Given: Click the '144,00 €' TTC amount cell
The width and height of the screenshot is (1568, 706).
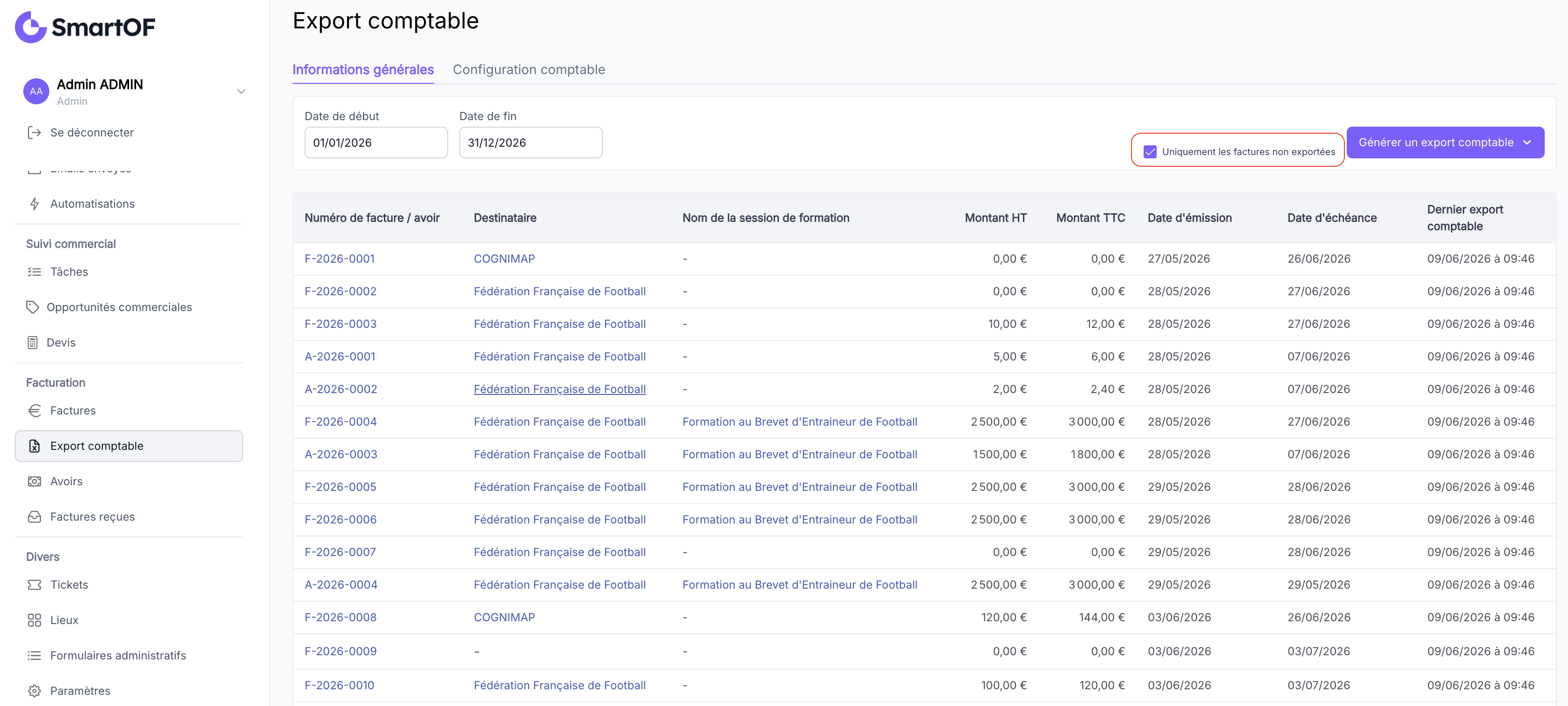Looking at the screenshot, I should click(x=1102, y=617).
